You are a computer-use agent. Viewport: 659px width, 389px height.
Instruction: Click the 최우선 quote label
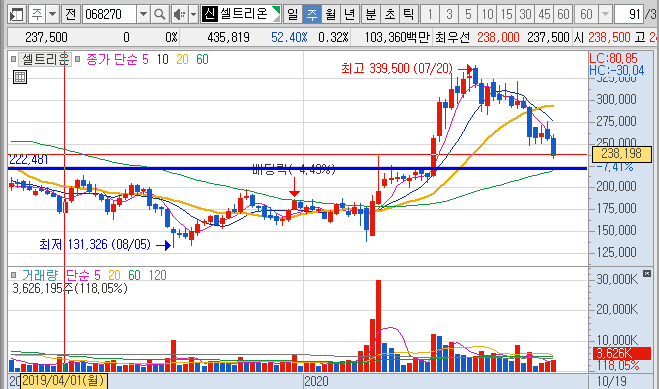(452, 37)
